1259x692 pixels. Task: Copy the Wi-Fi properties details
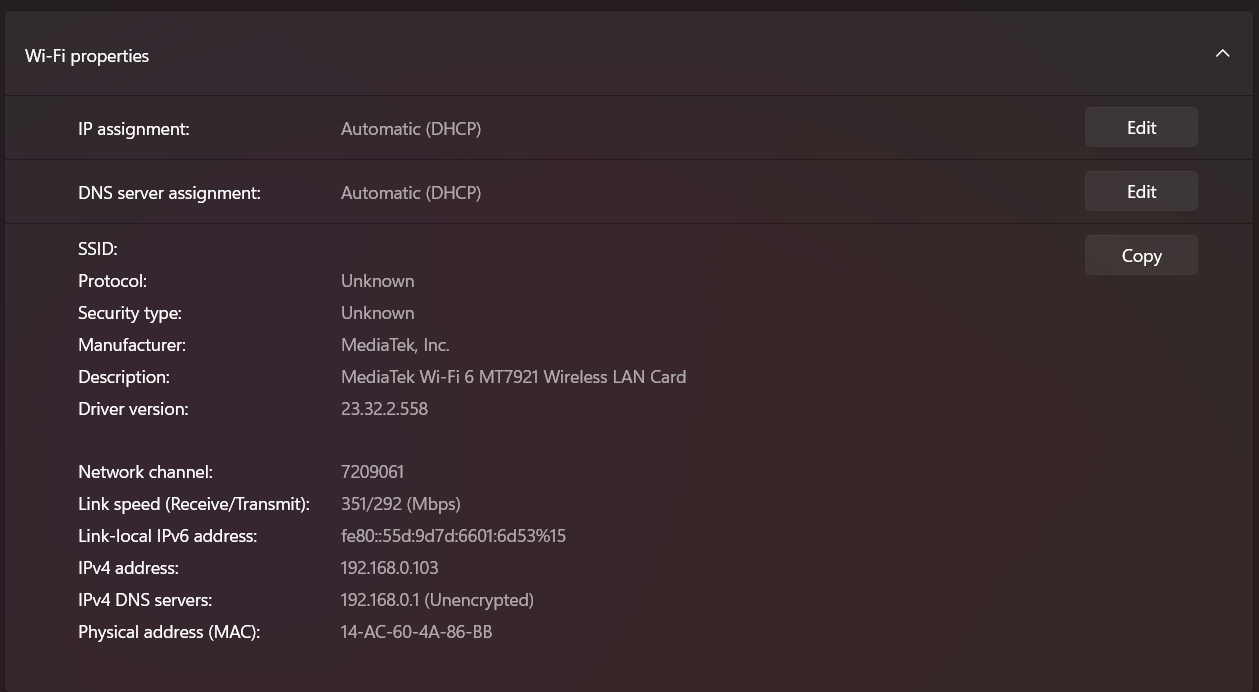coord(1141,256)
